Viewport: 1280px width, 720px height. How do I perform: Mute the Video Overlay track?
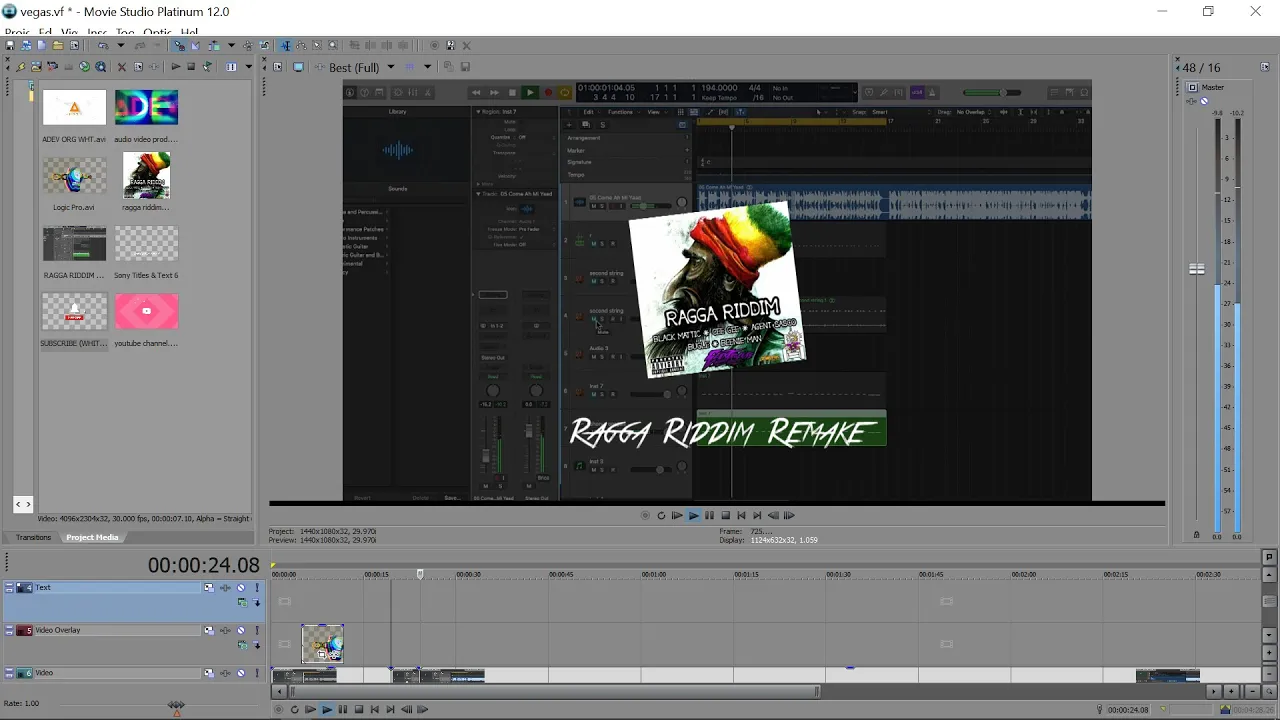pyautogui.click(x=241, y=630)
